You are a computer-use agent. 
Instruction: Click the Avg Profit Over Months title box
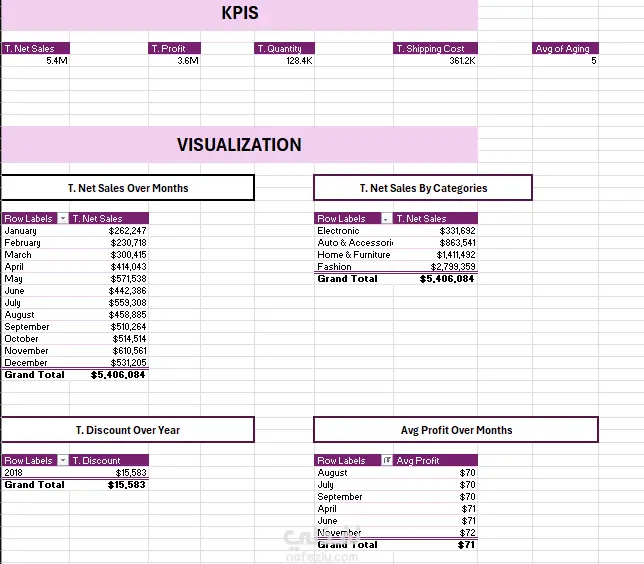point(456,430)
